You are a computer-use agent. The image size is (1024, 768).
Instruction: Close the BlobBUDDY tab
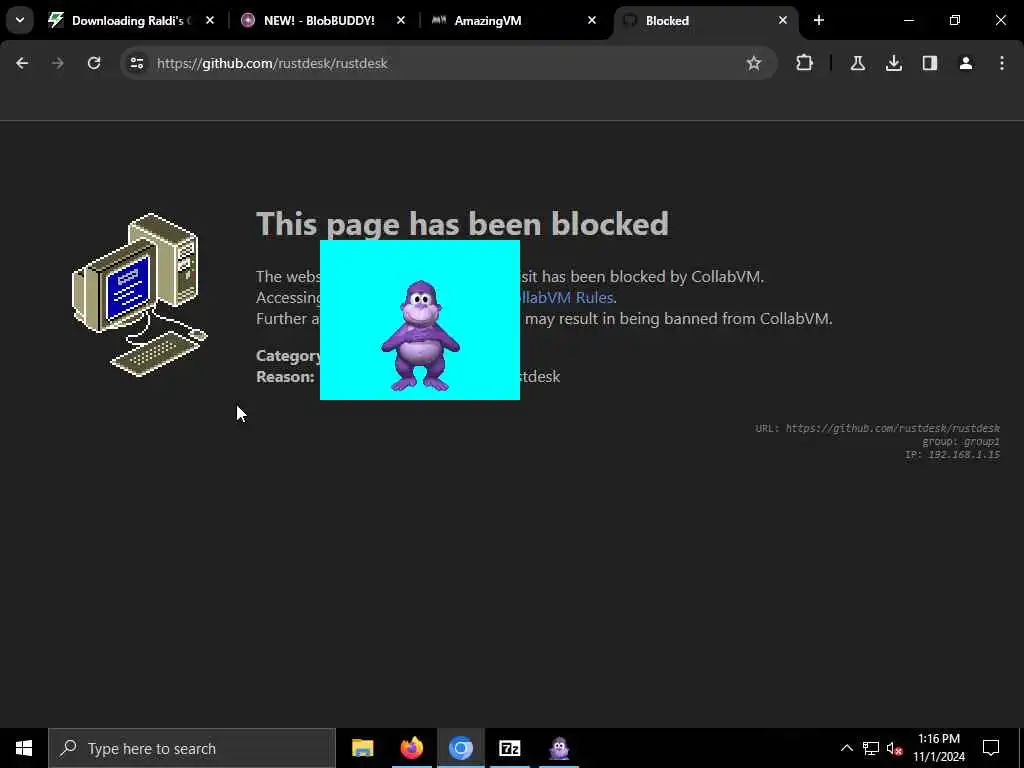pyautogui.click(x=401, y=20)
